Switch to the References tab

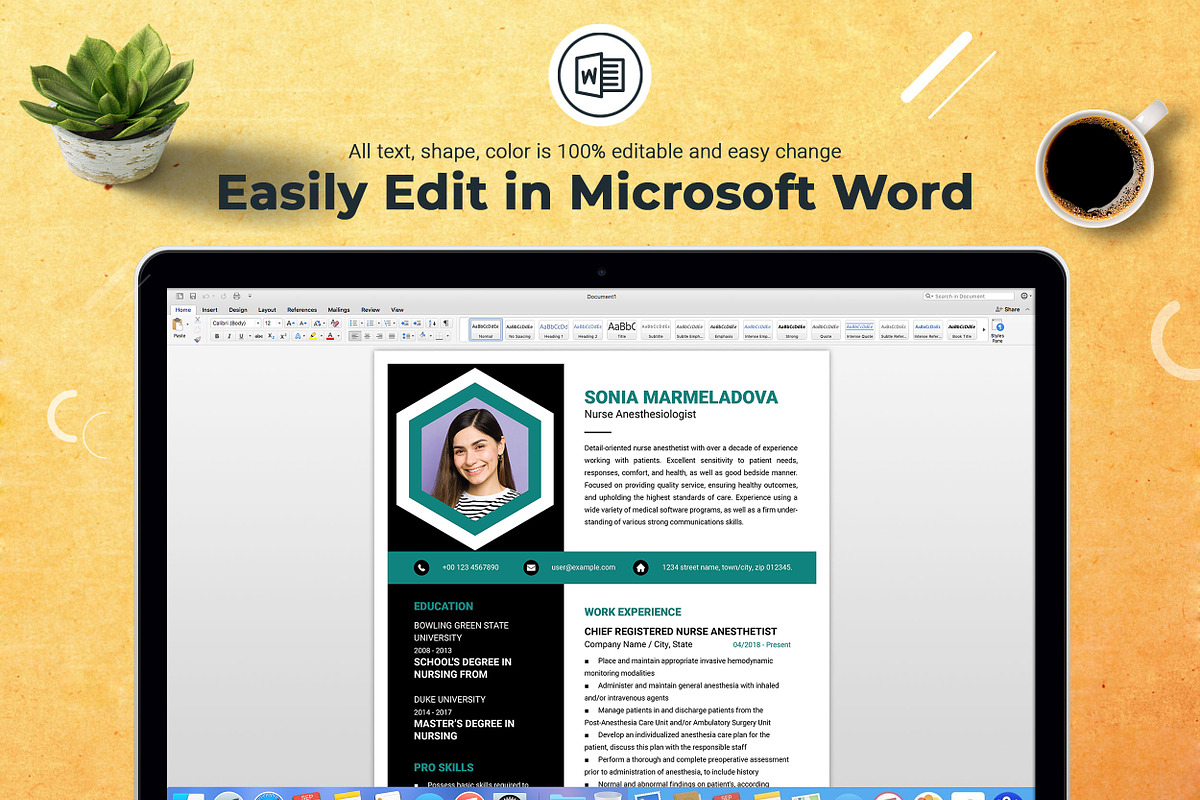click(302, 310)
